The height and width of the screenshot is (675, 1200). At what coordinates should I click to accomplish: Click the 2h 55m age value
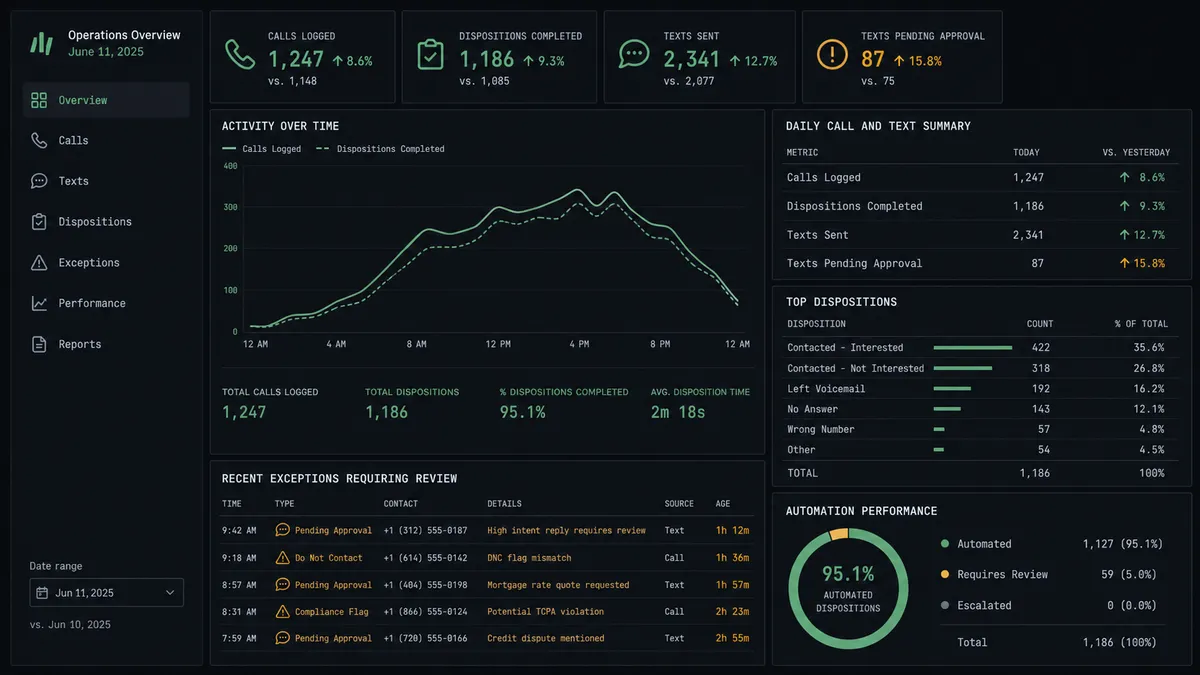pyautogui.click(x=732, y=638)
